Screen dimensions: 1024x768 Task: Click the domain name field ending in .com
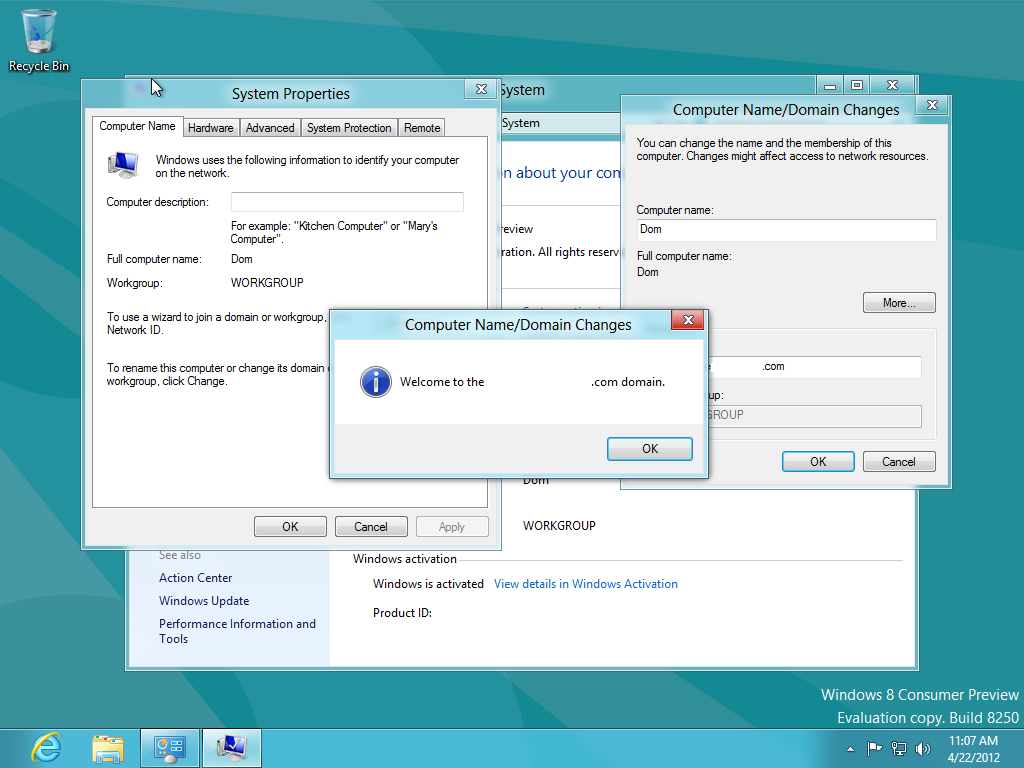[x=815, y=367]
